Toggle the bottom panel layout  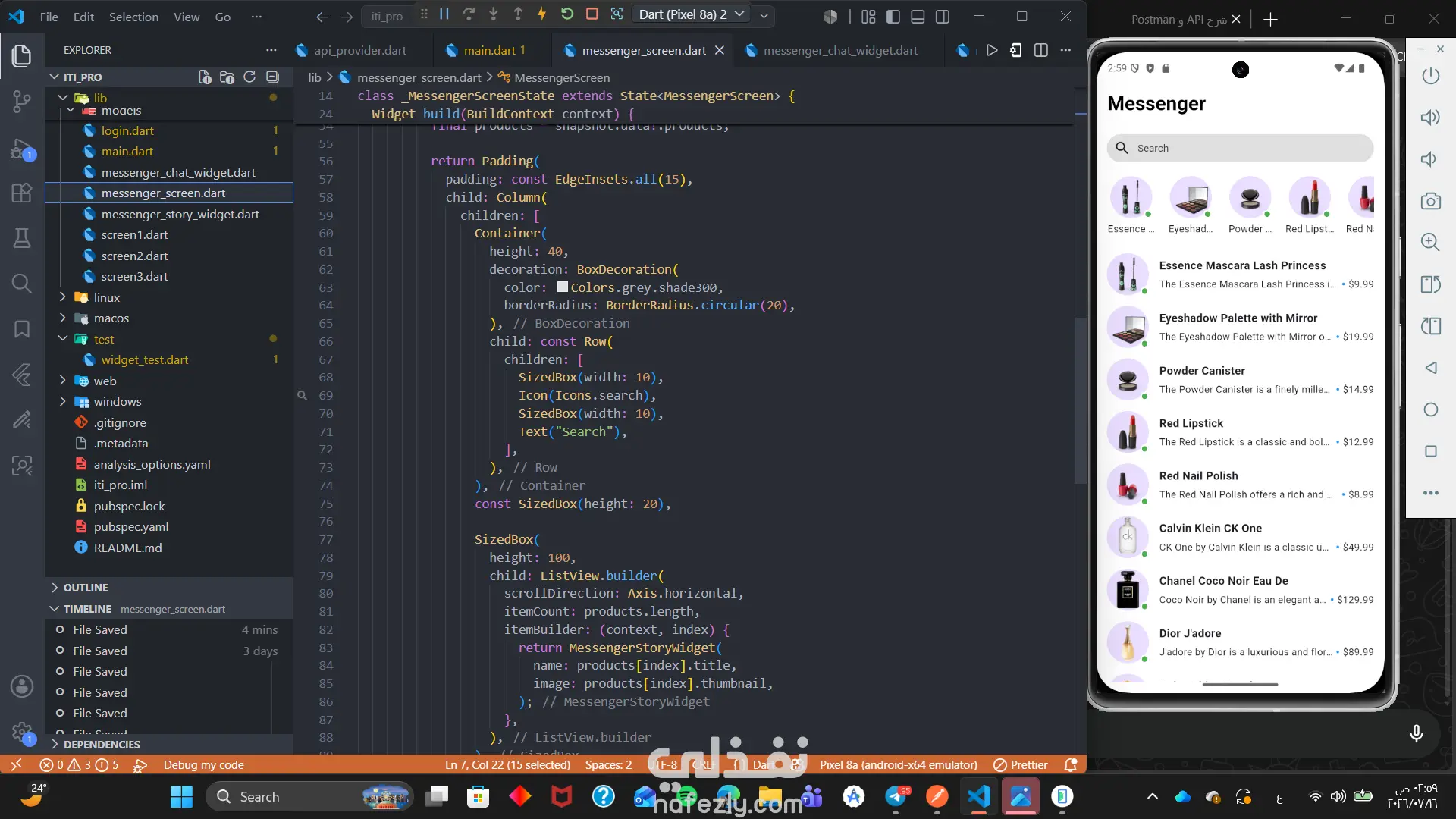[918, 16]
